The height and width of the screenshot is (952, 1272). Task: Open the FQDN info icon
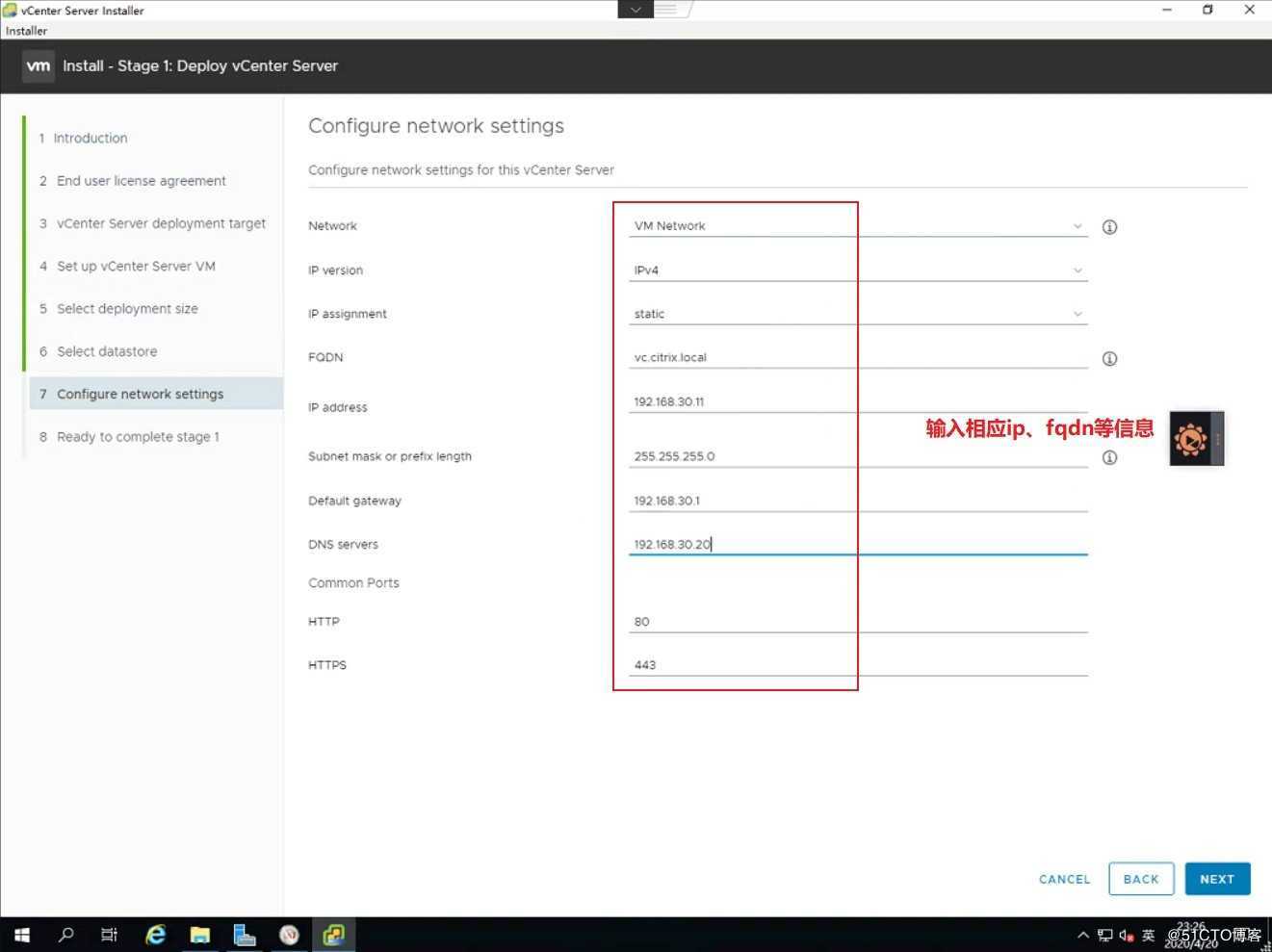tap(1109, 359)
